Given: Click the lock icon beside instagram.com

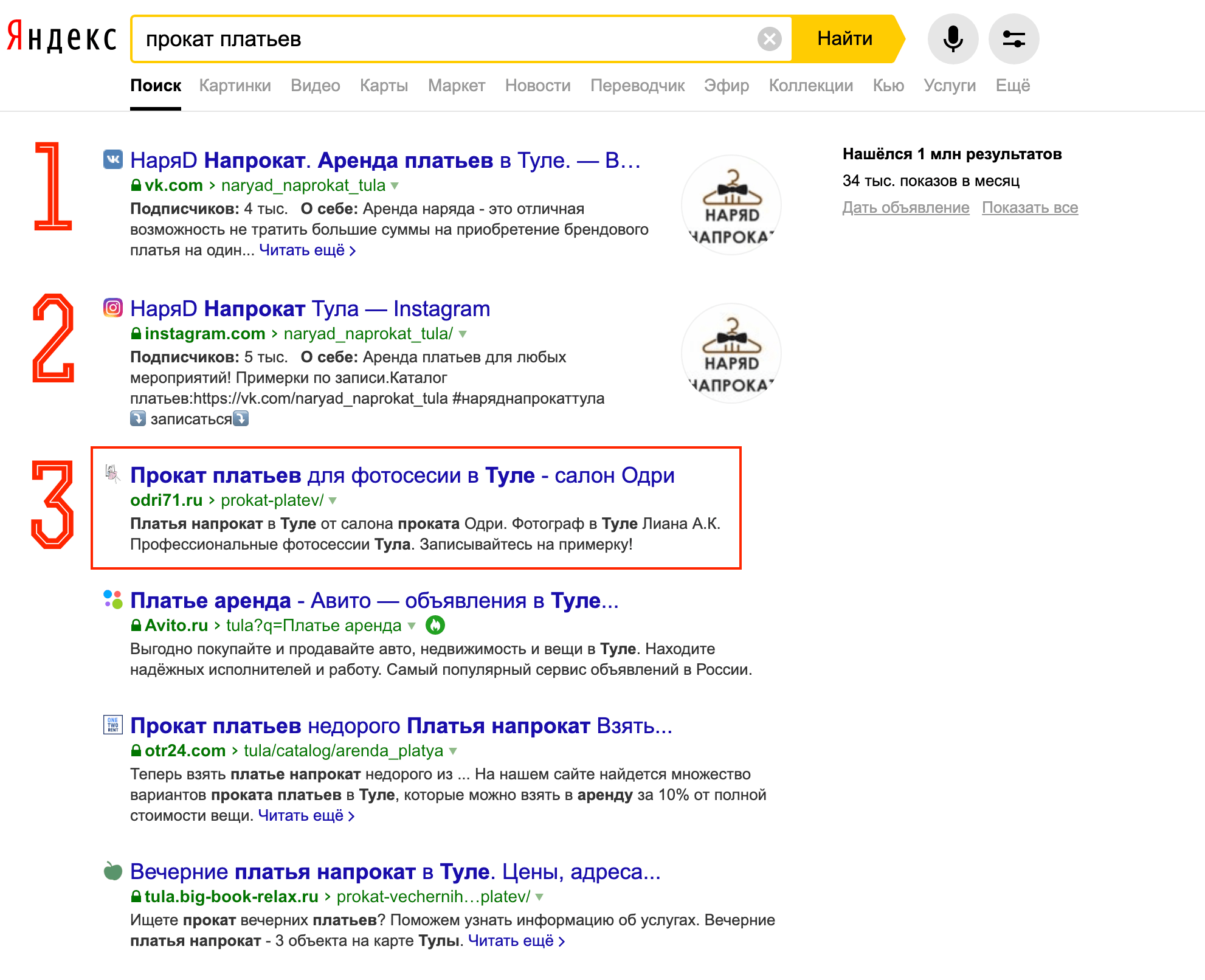Looking at the screenshot, I should click(136, 333).
